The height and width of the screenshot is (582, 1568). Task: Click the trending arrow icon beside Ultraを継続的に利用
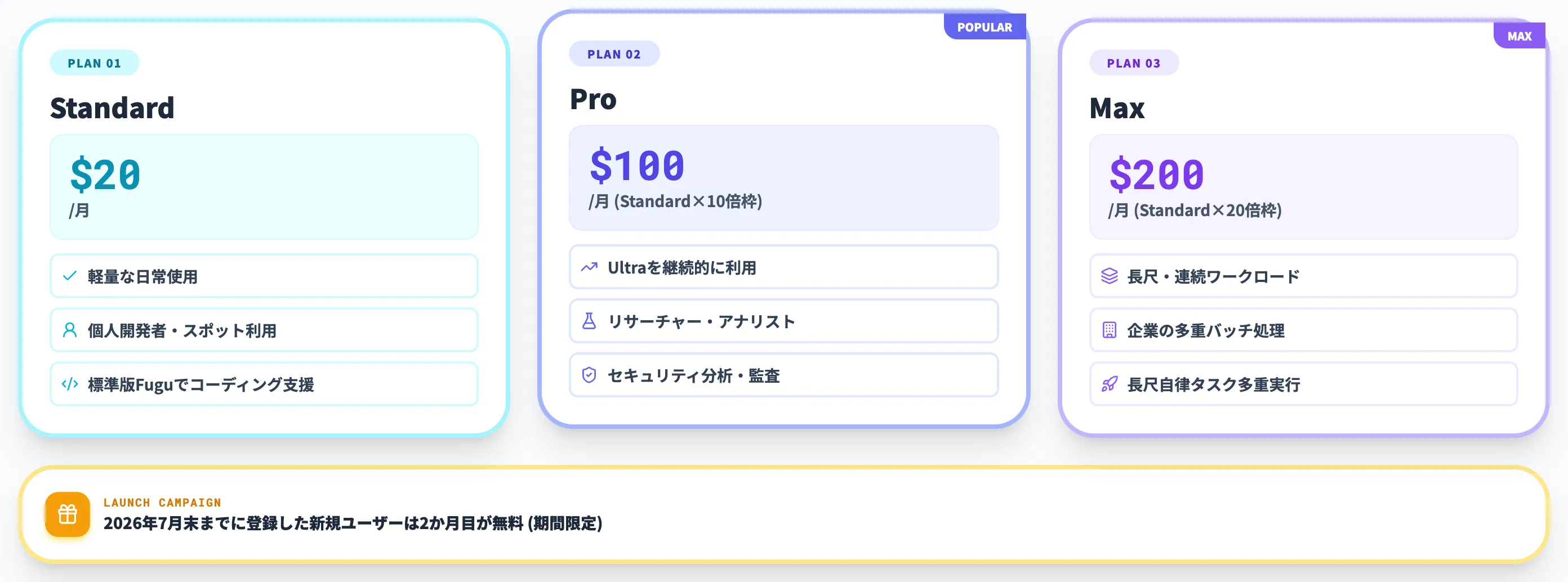coord(589,267)
